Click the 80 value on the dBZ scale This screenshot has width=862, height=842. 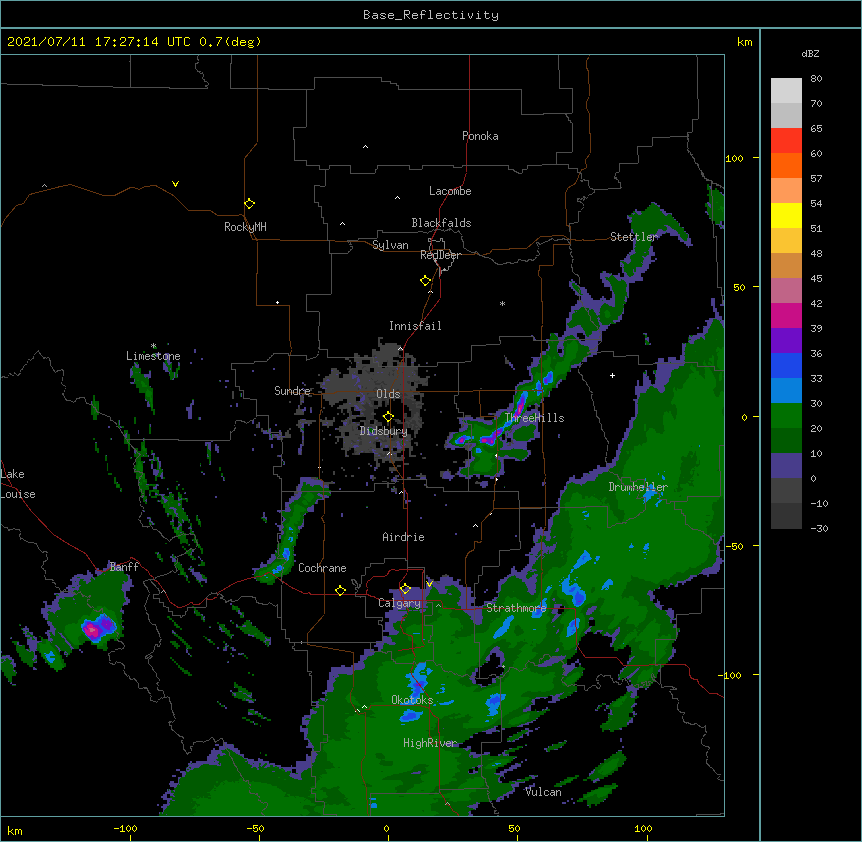point(816,79)
